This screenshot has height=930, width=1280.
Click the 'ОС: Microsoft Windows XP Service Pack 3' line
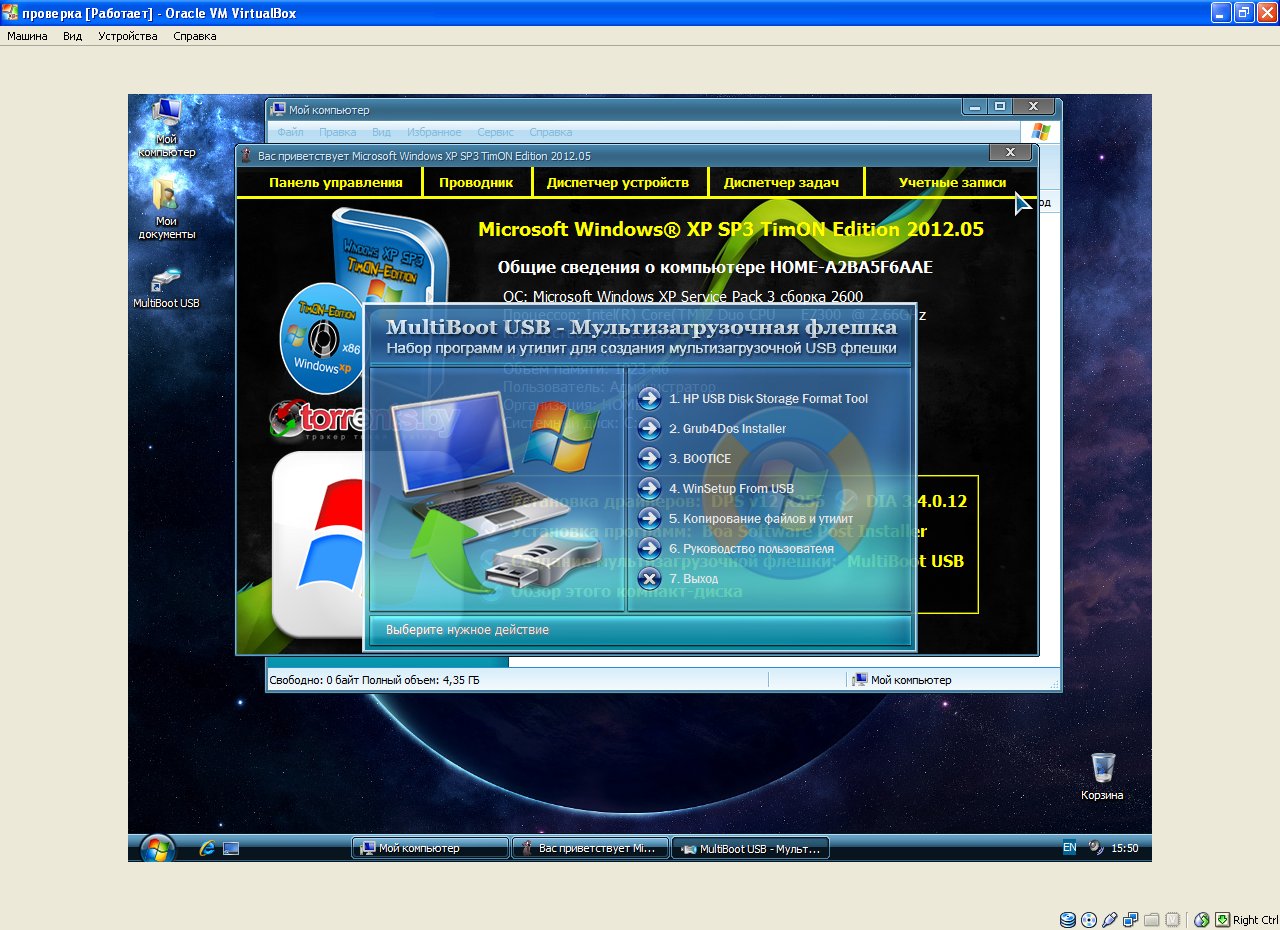683,296
